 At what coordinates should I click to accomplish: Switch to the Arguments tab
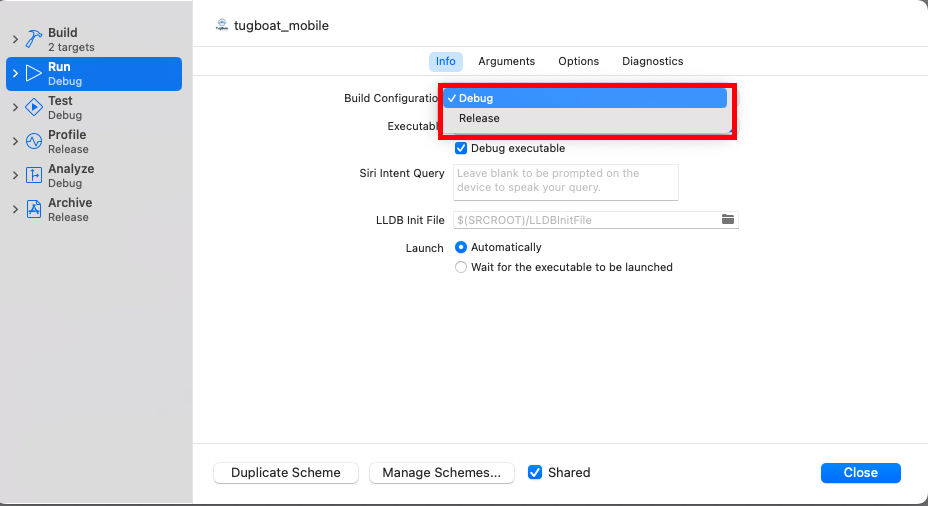pos(507,61)
